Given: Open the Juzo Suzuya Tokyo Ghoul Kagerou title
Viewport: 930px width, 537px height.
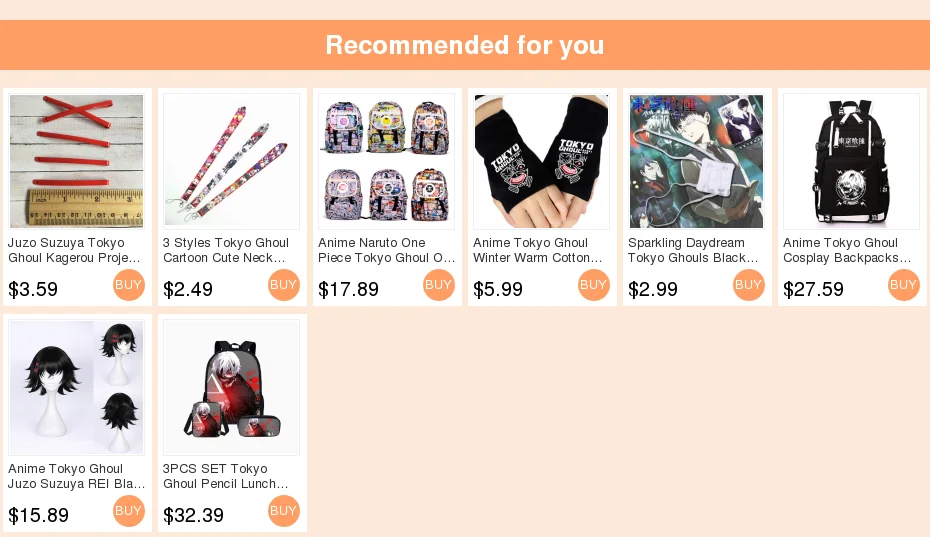Looking at the screenshot, I should tap(74, 250).
